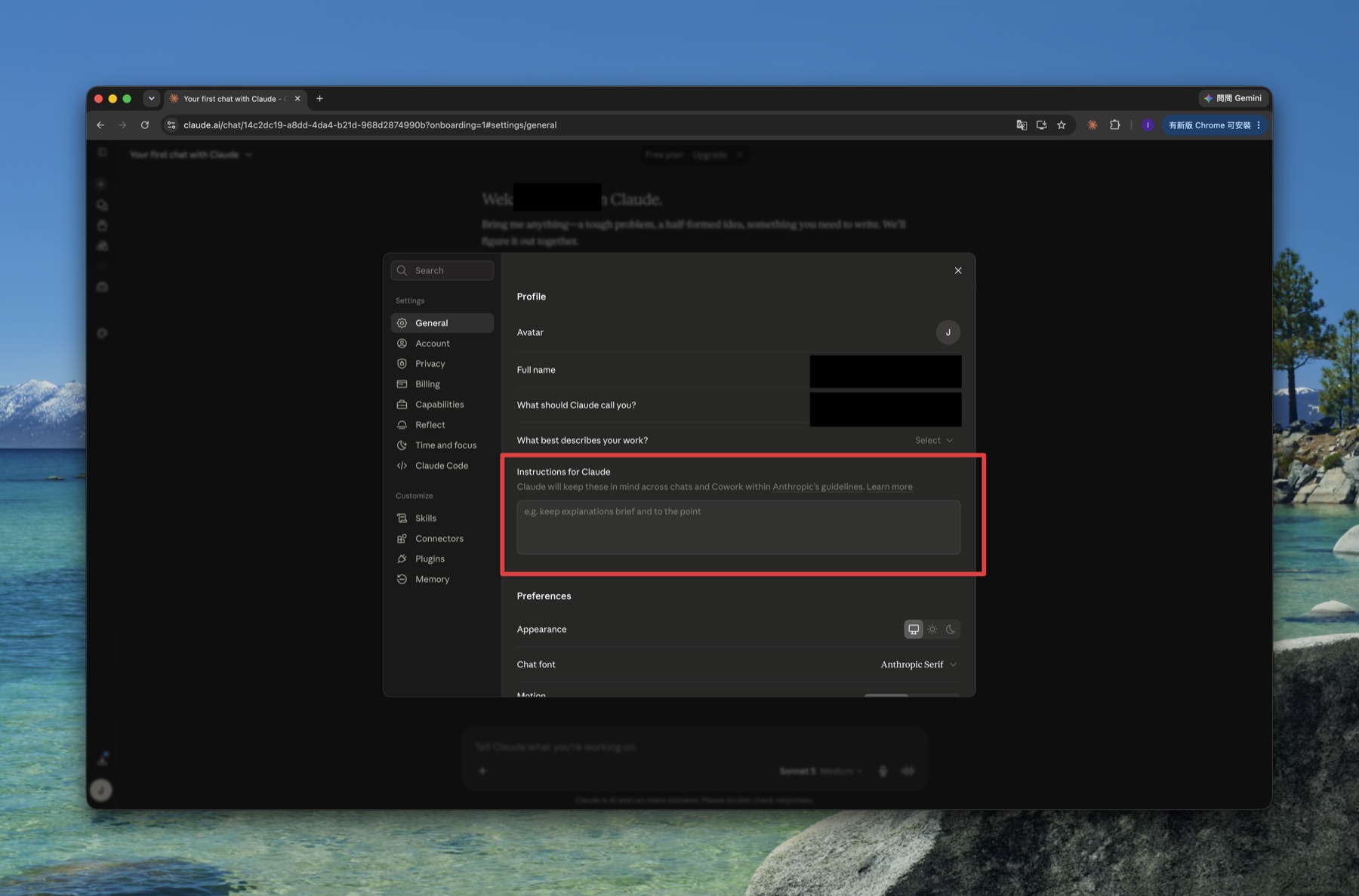Open chat title dropdown in header

pyautogui.click(x=190, y=155)
